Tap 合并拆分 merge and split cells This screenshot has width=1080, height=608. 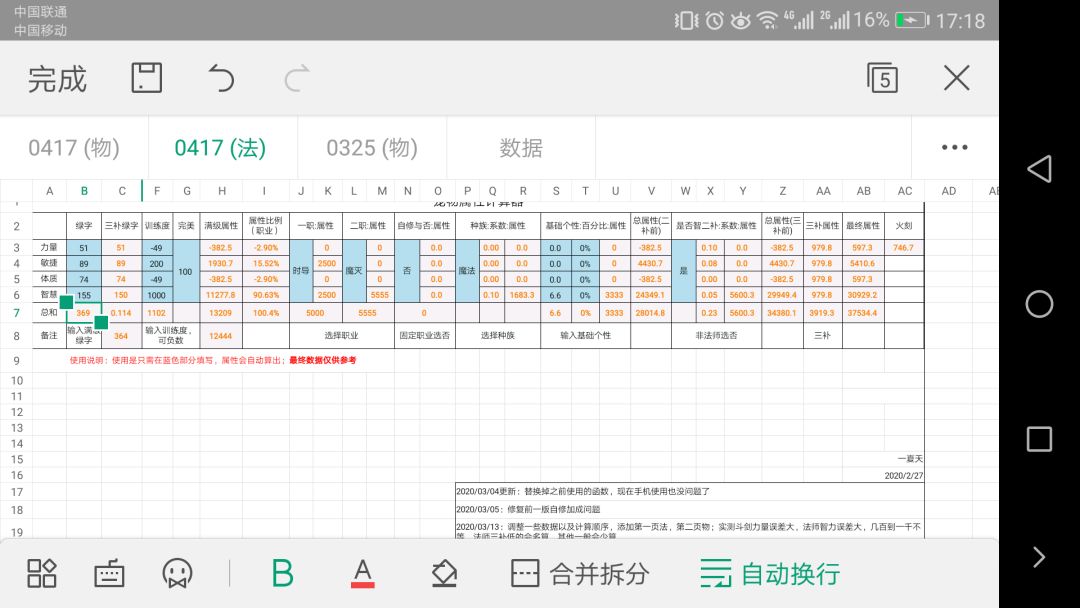[580, 573]
